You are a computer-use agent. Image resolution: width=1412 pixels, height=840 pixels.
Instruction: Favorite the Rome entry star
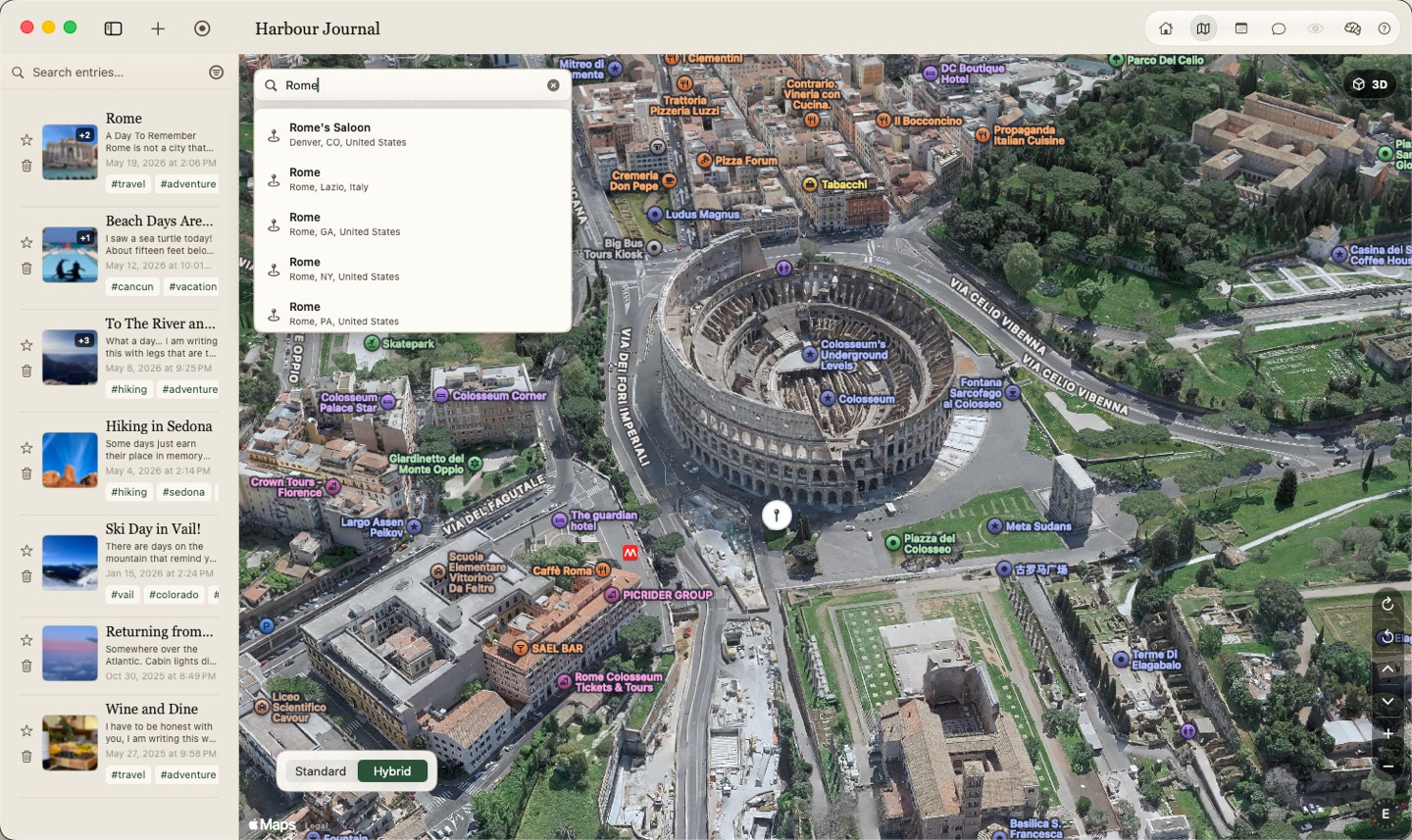26,140
